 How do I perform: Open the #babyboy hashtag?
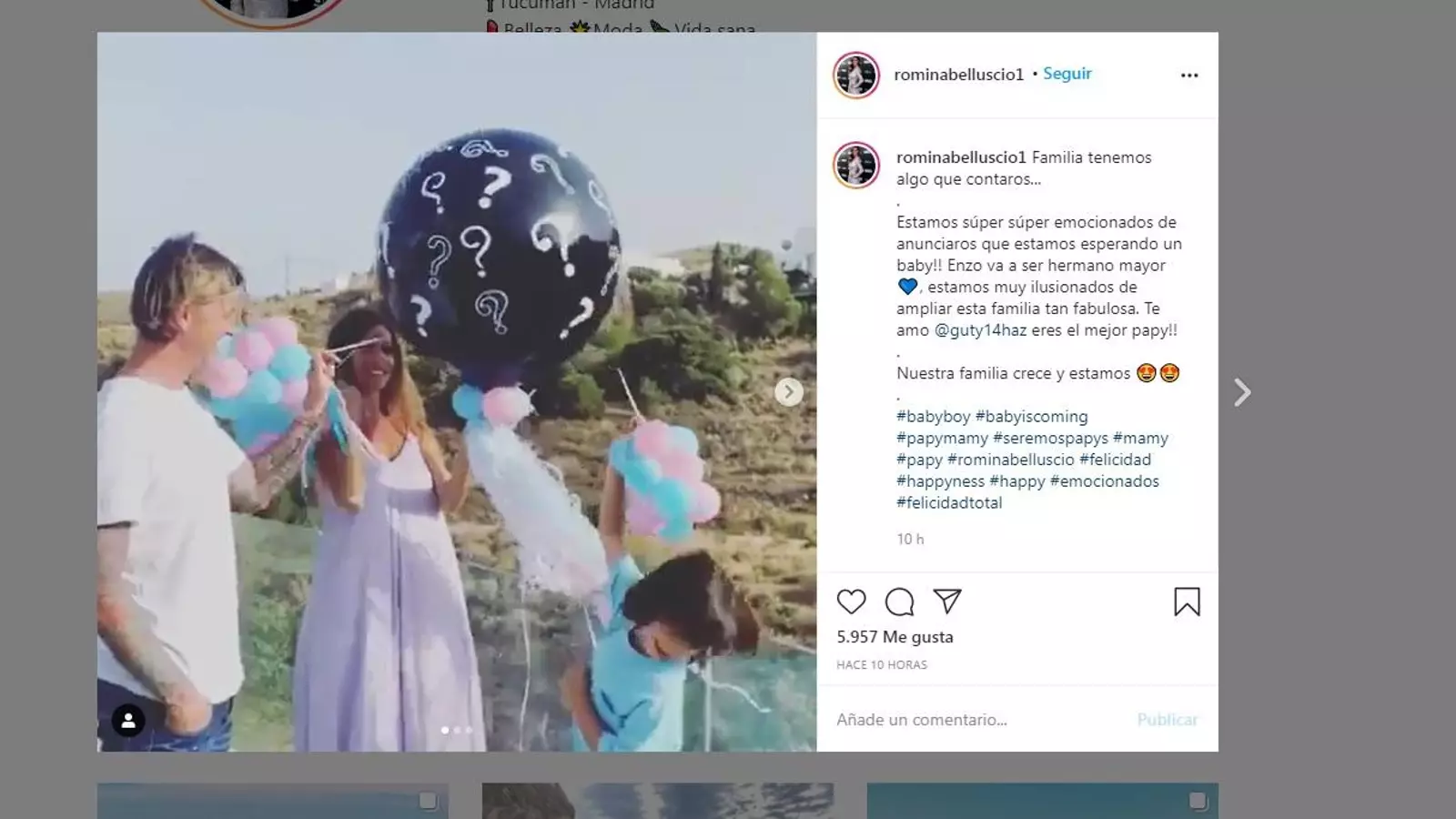(934, 417)
